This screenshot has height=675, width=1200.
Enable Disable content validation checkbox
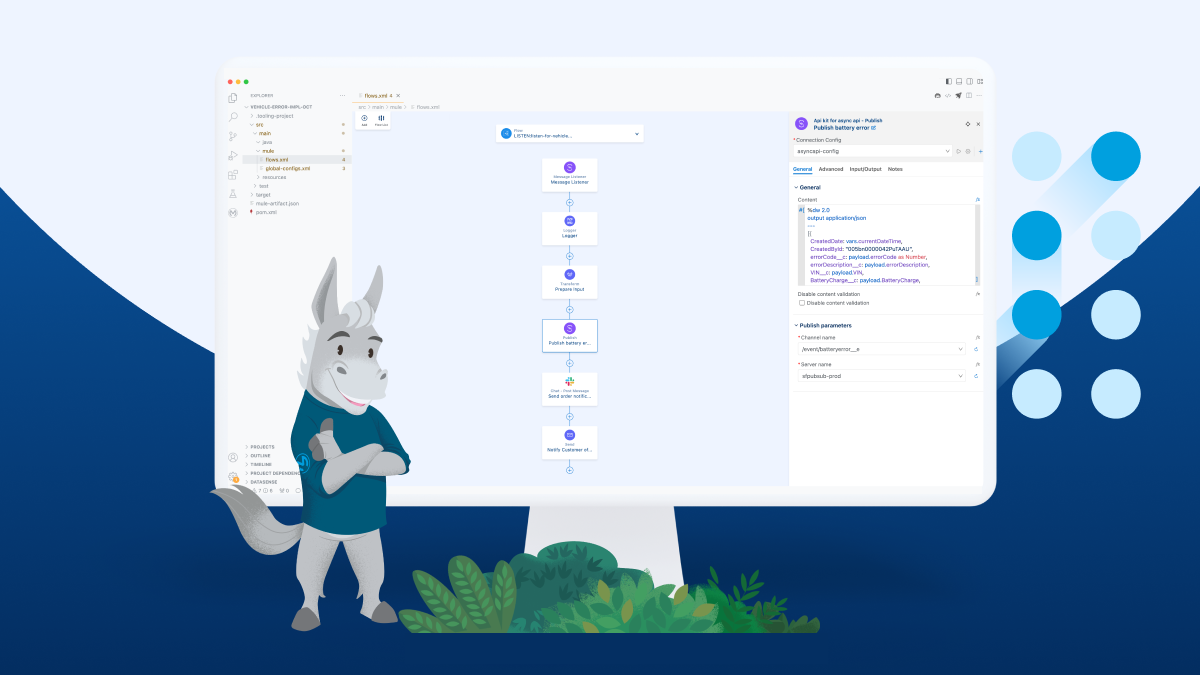801,303
